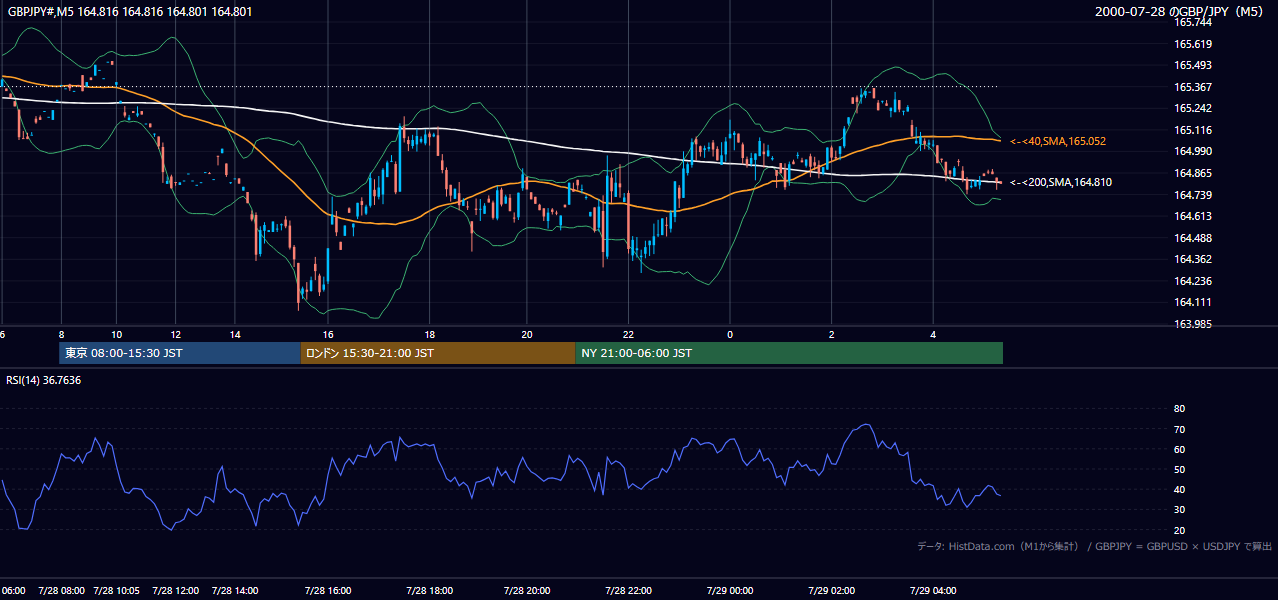Screen dimensions: 1278x600
Task: Click hour tick 22 under price chart
Action: tap(628, 334)
